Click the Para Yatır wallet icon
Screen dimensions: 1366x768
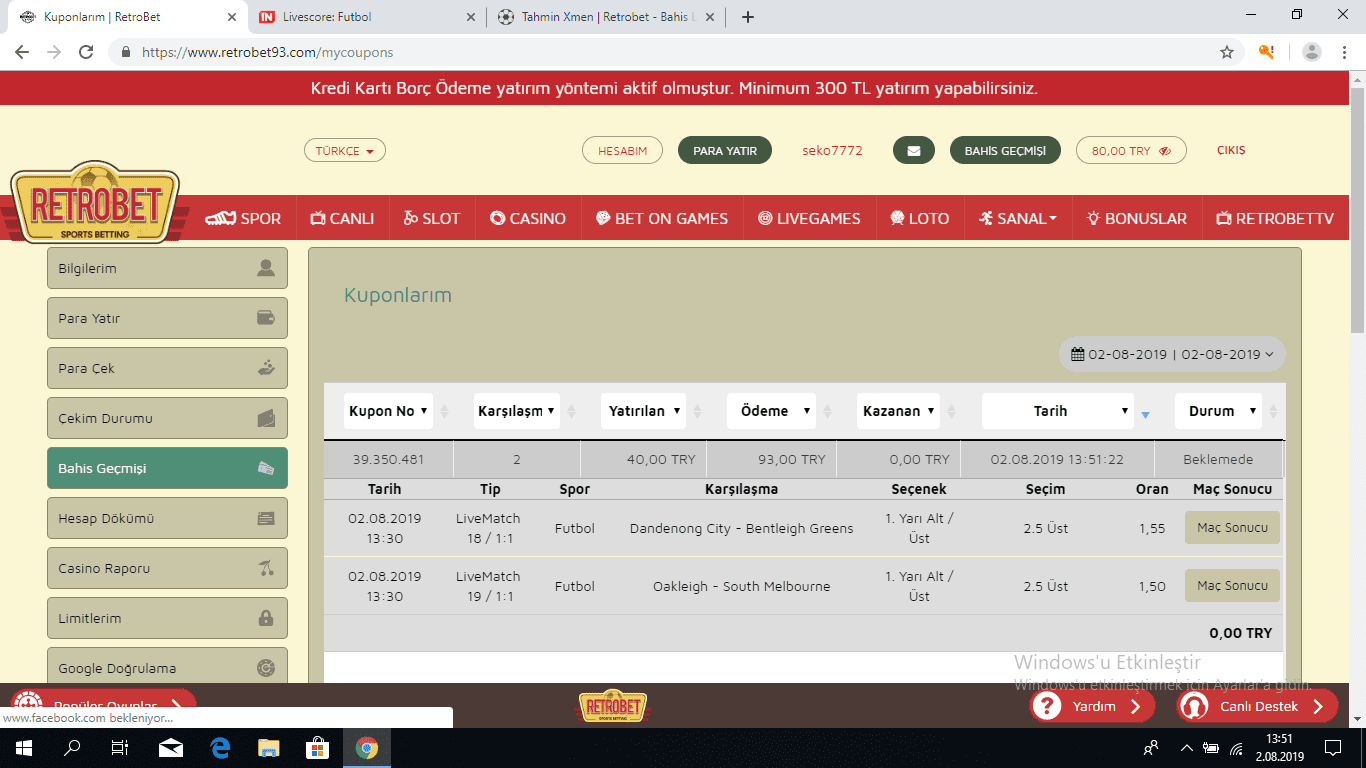coord(265,318)
